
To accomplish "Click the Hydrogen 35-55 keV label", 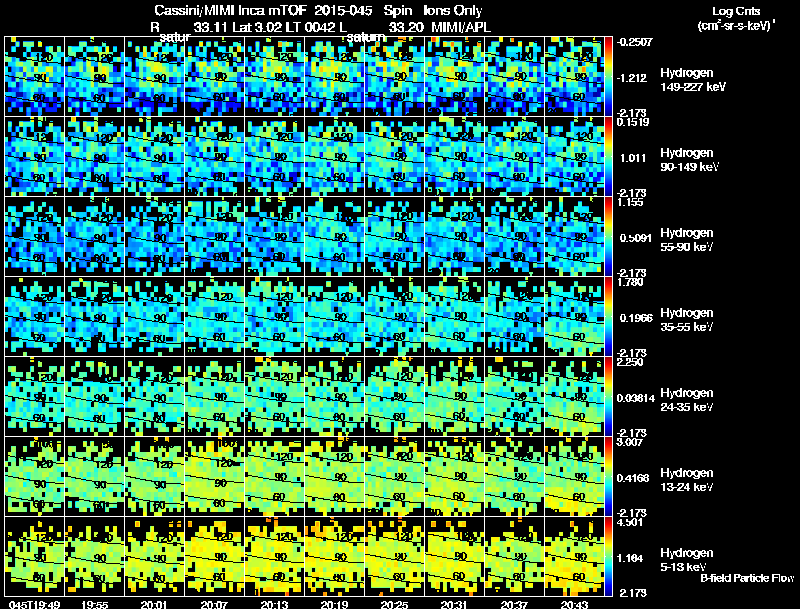I will [x=687, y=320].
